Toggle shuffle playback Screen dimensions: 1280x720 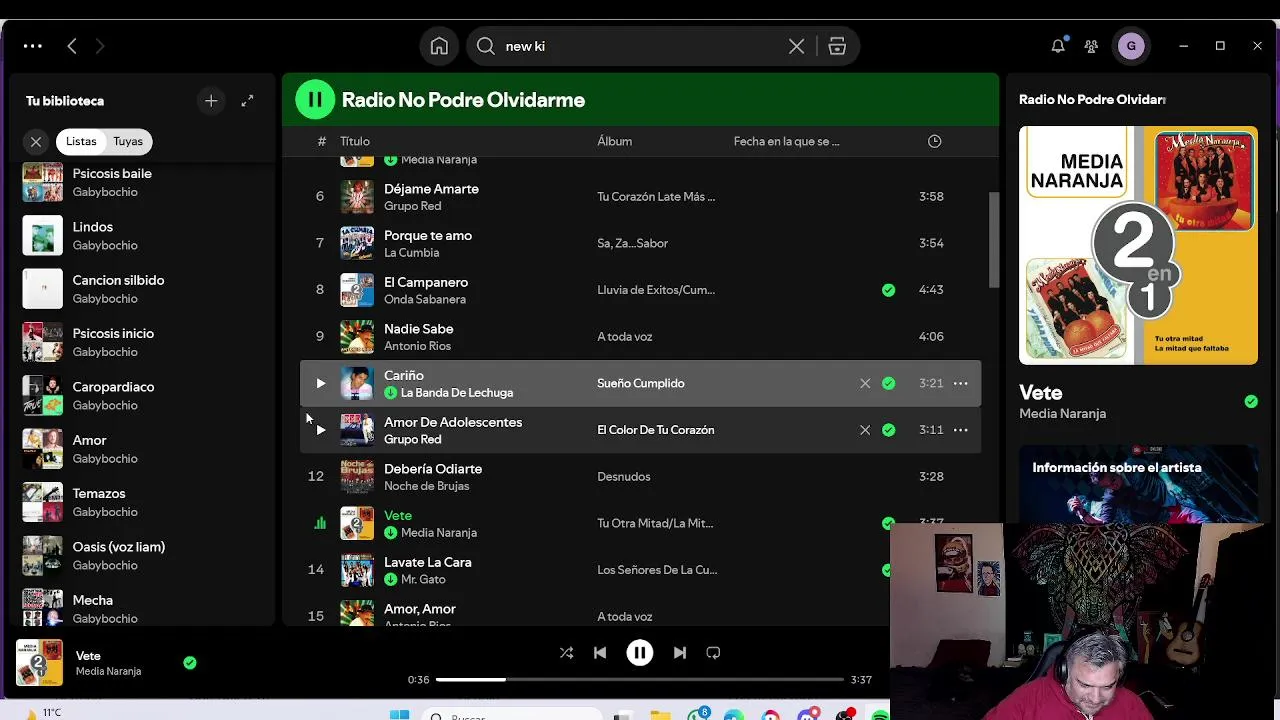pyautogui.click(x=566, y=652)
